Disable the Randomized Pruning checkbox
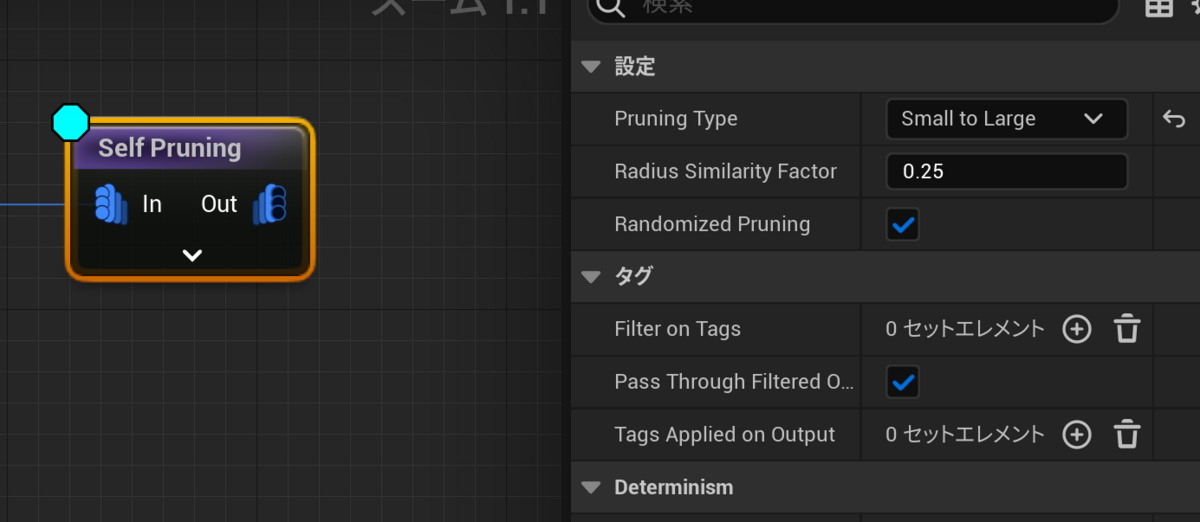Screen dimensions: 1200x522 [x=903, y=224]
